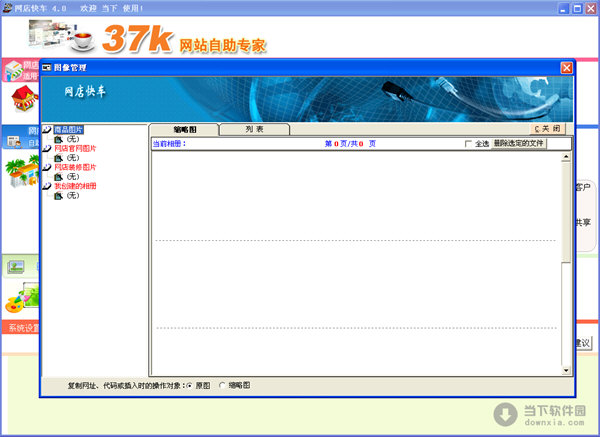Click the picture frame icon in main window
This screenshot has height=437, width=600.
click(x=16, y=266)
